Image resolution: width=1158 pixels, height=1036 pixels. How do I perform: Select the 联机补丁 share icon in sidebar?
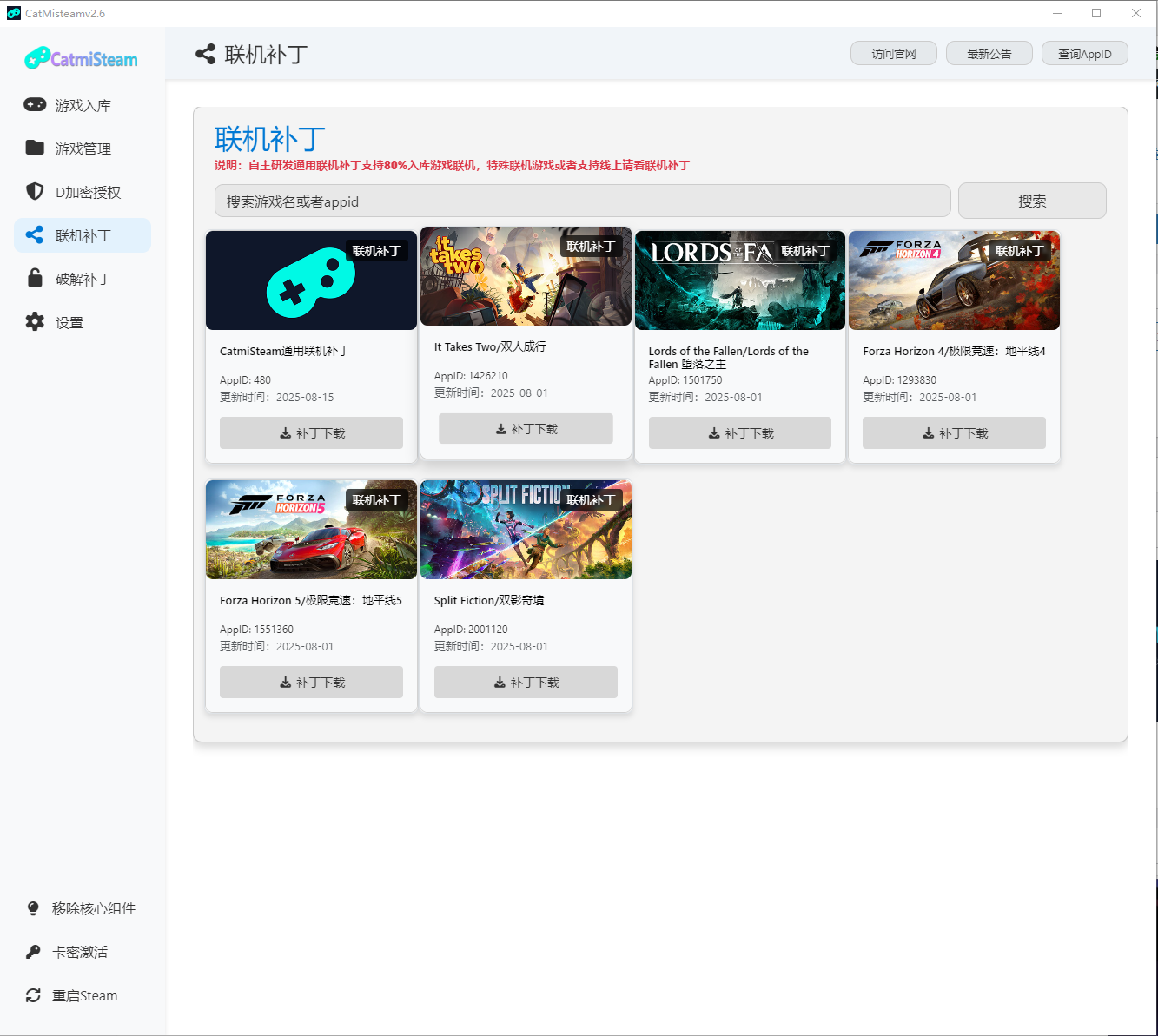34,234
